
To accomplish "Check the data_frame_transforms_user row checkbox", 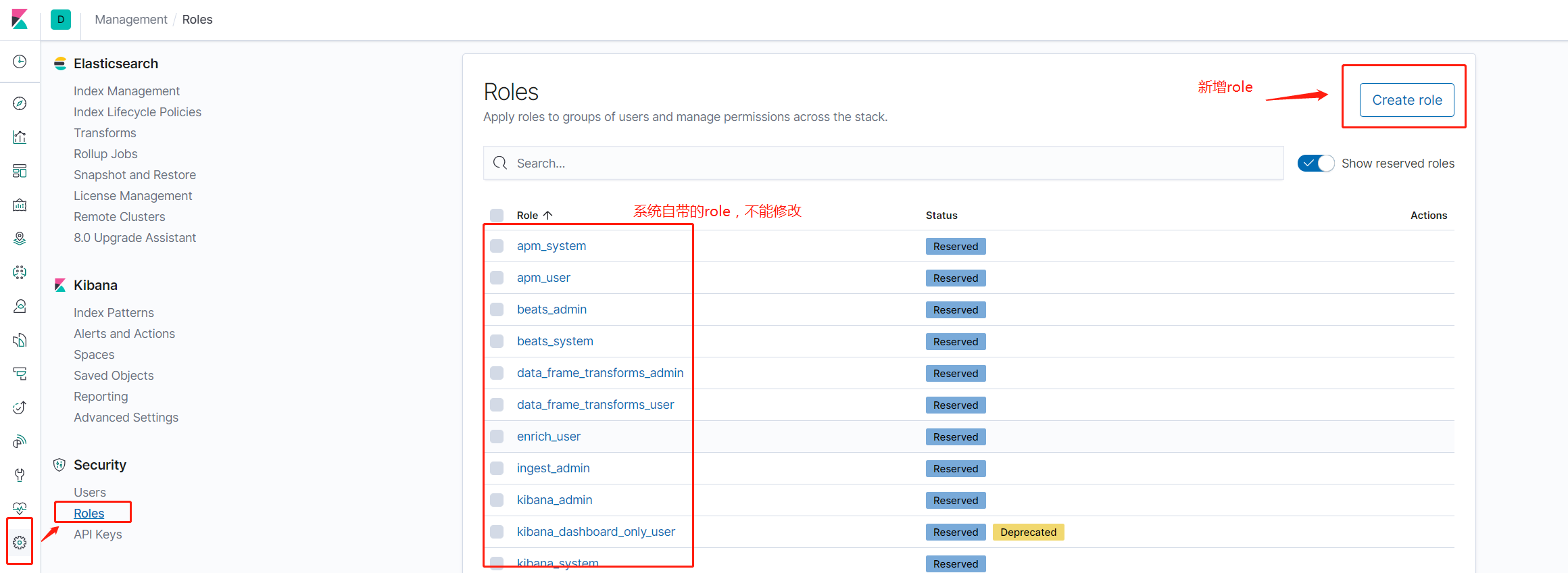I will pos(497,405).
